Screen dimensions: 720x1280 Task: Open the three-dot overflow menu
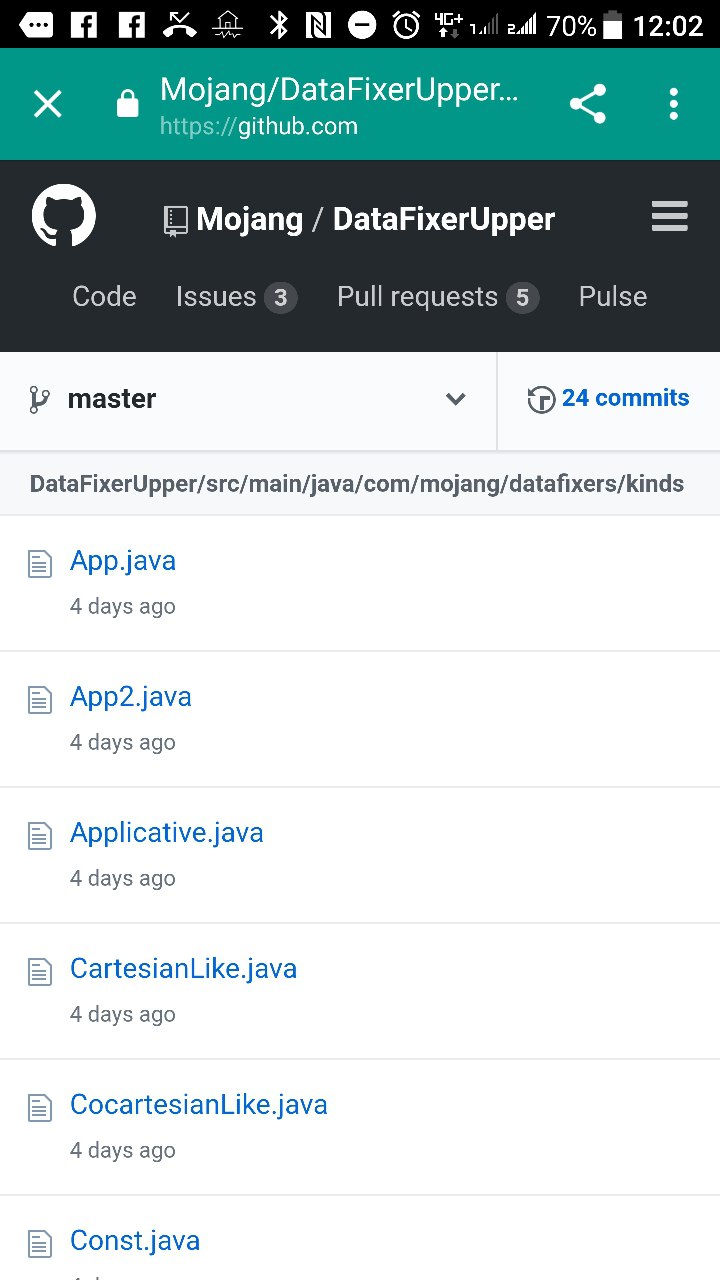point(674,104)
